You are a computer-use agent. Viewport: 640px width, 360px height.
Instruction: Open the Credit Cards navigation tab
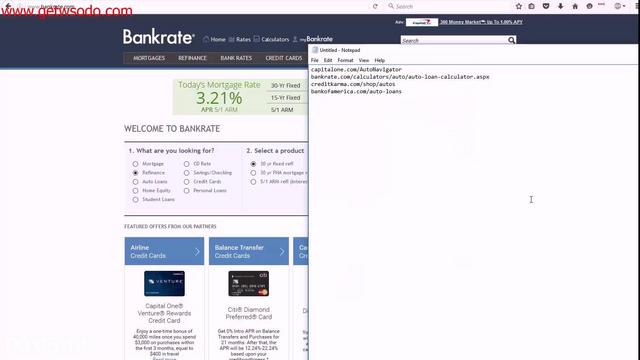click(x=284, y=58)
